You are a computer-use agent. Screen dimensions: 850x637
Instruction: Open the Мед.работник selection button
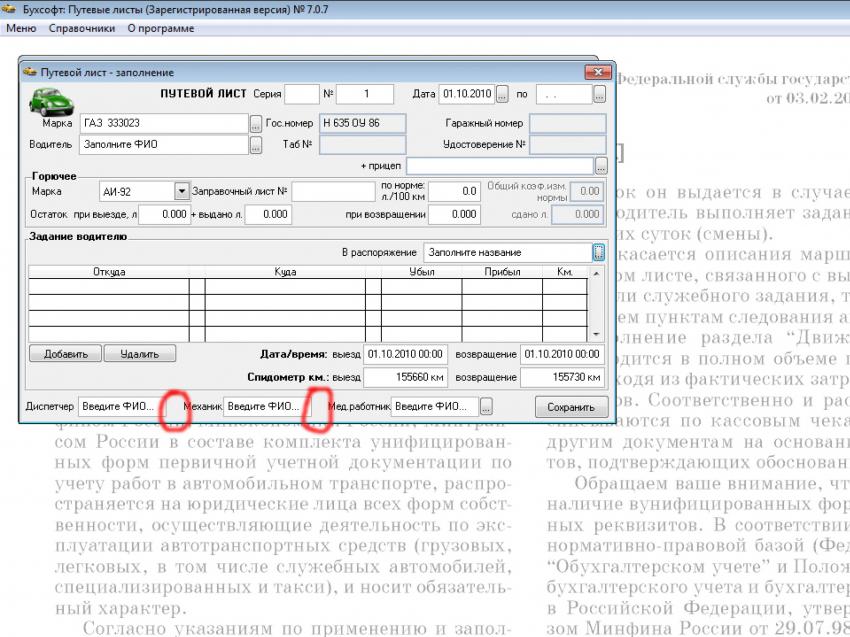(x=487, y=407)
